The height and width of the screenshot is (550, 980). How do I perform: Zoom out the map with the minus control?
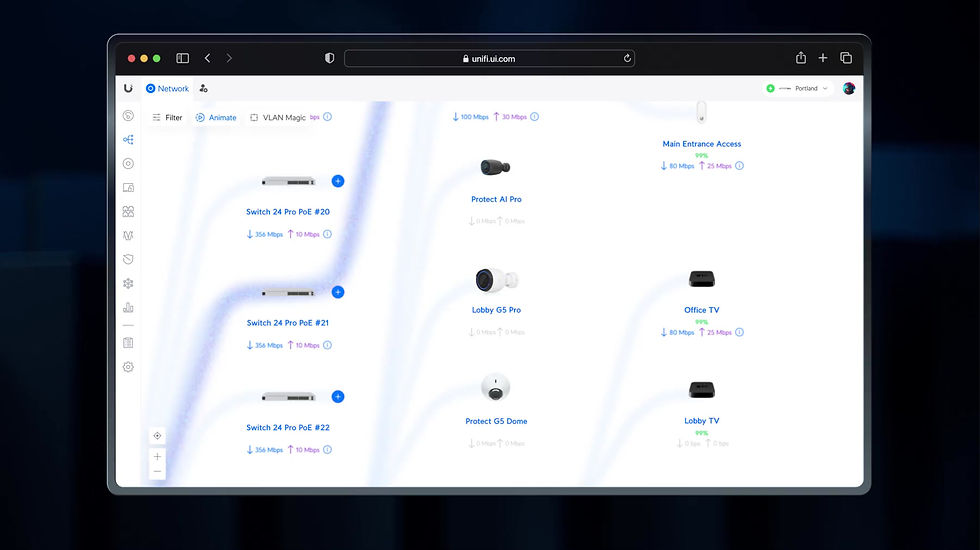tap(158, 472)
